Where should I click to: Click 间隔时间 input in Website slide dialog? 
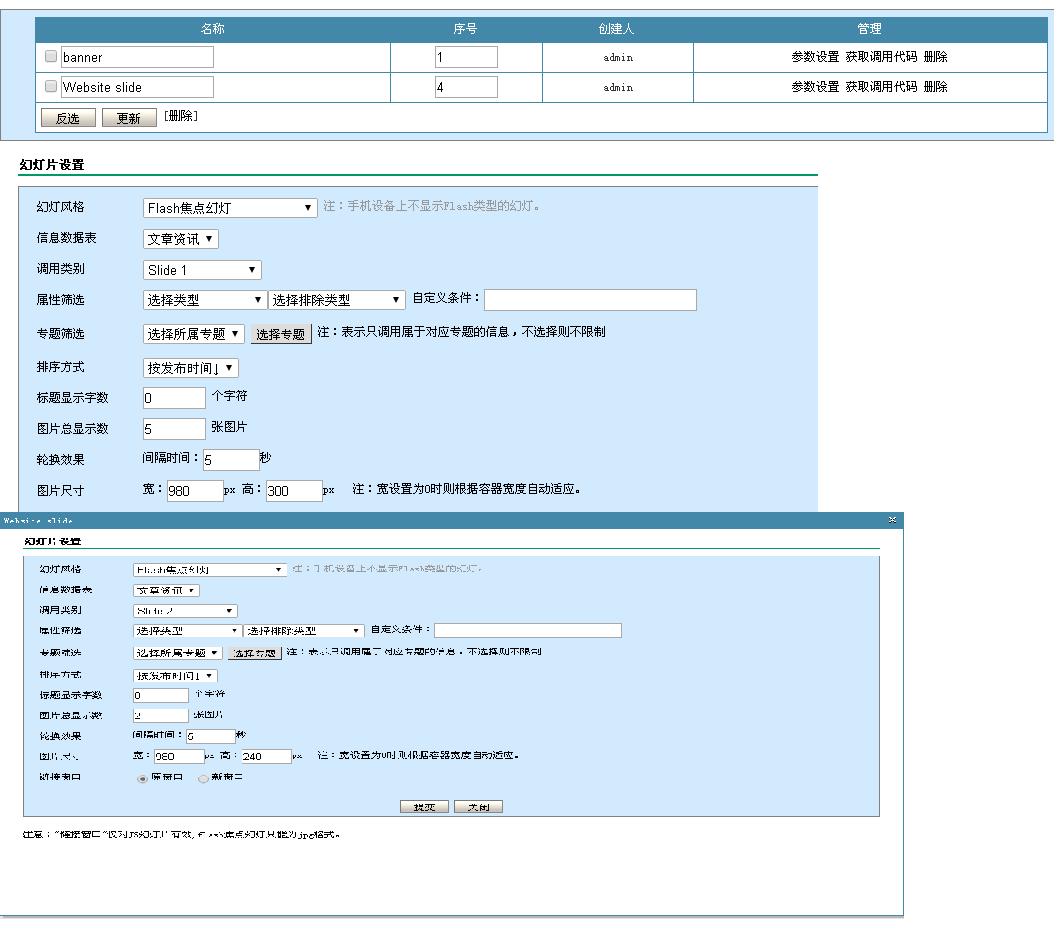(x=211, y=736)
